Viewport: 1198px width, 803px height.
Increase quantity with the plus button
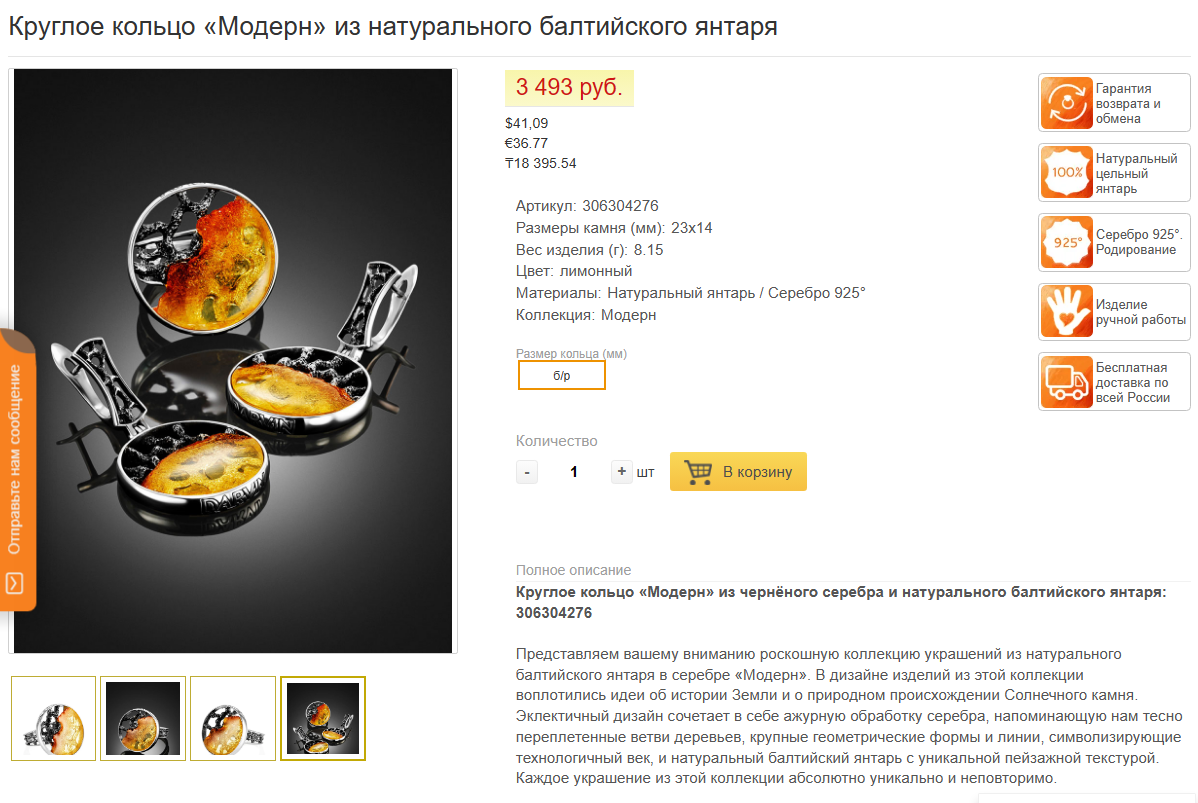621,471
